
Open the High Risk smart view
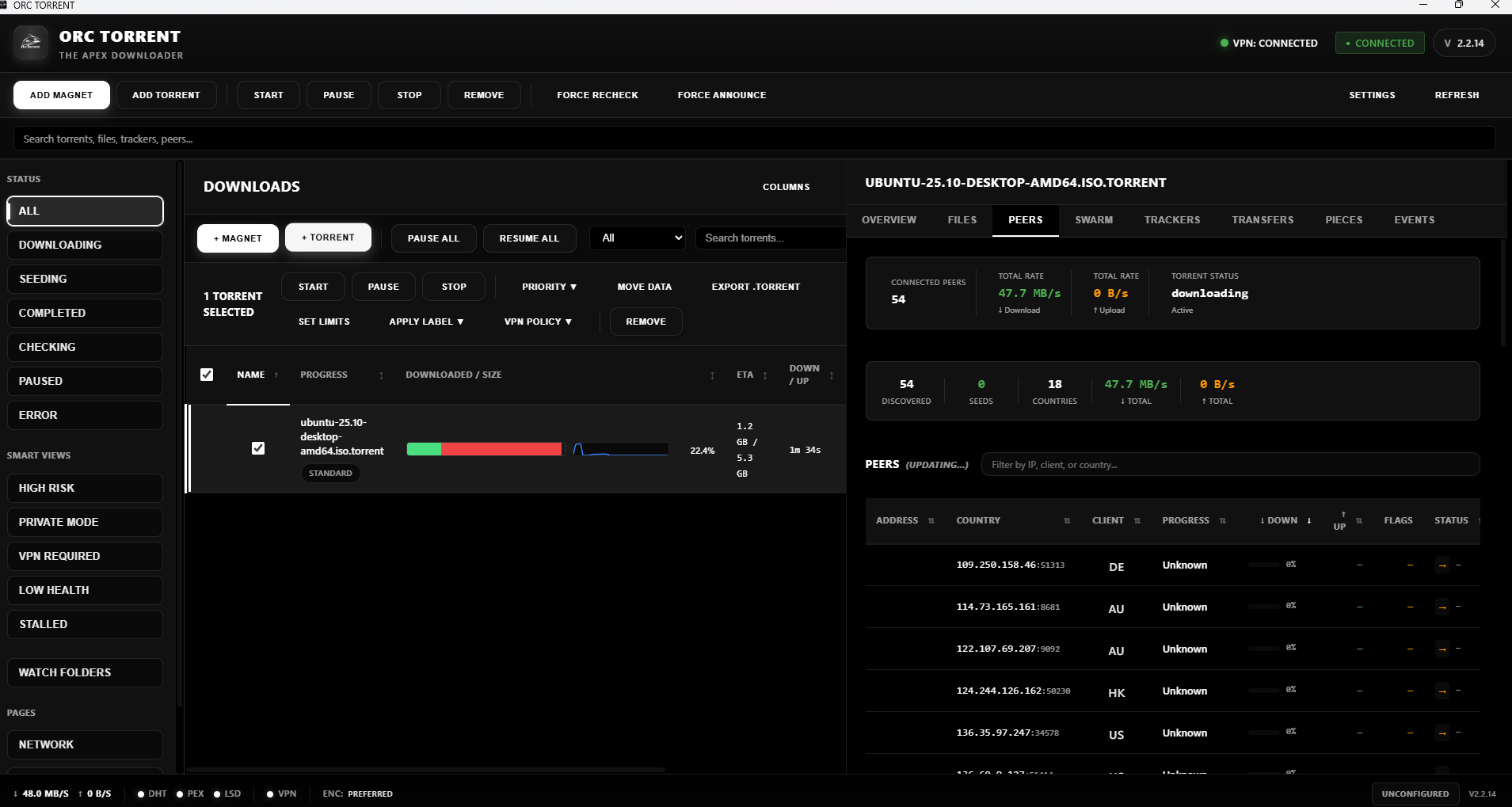tap(85, 488)
